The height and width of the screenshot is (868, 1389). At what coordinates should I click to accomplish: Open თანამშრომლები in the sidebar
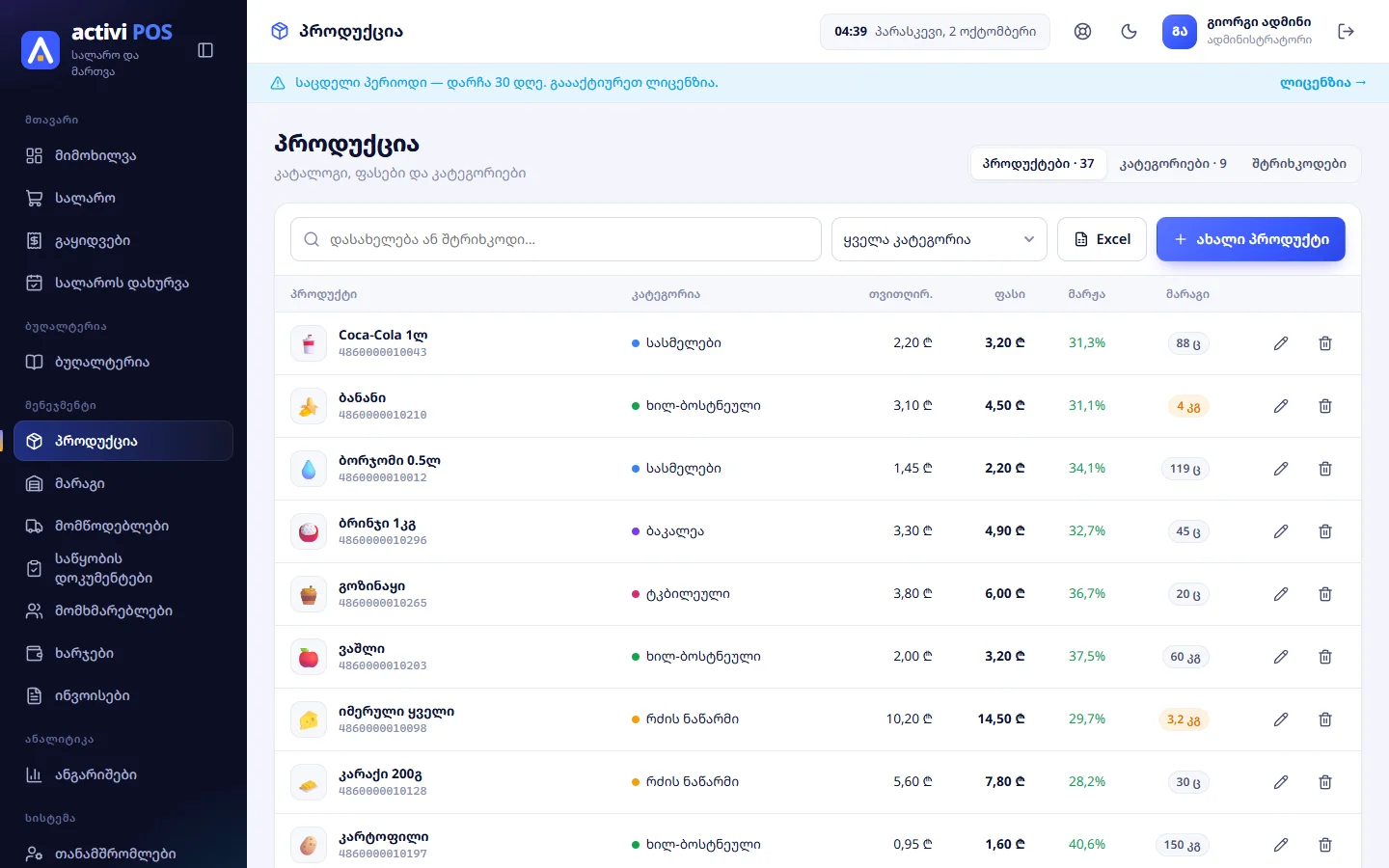(123, 854)
